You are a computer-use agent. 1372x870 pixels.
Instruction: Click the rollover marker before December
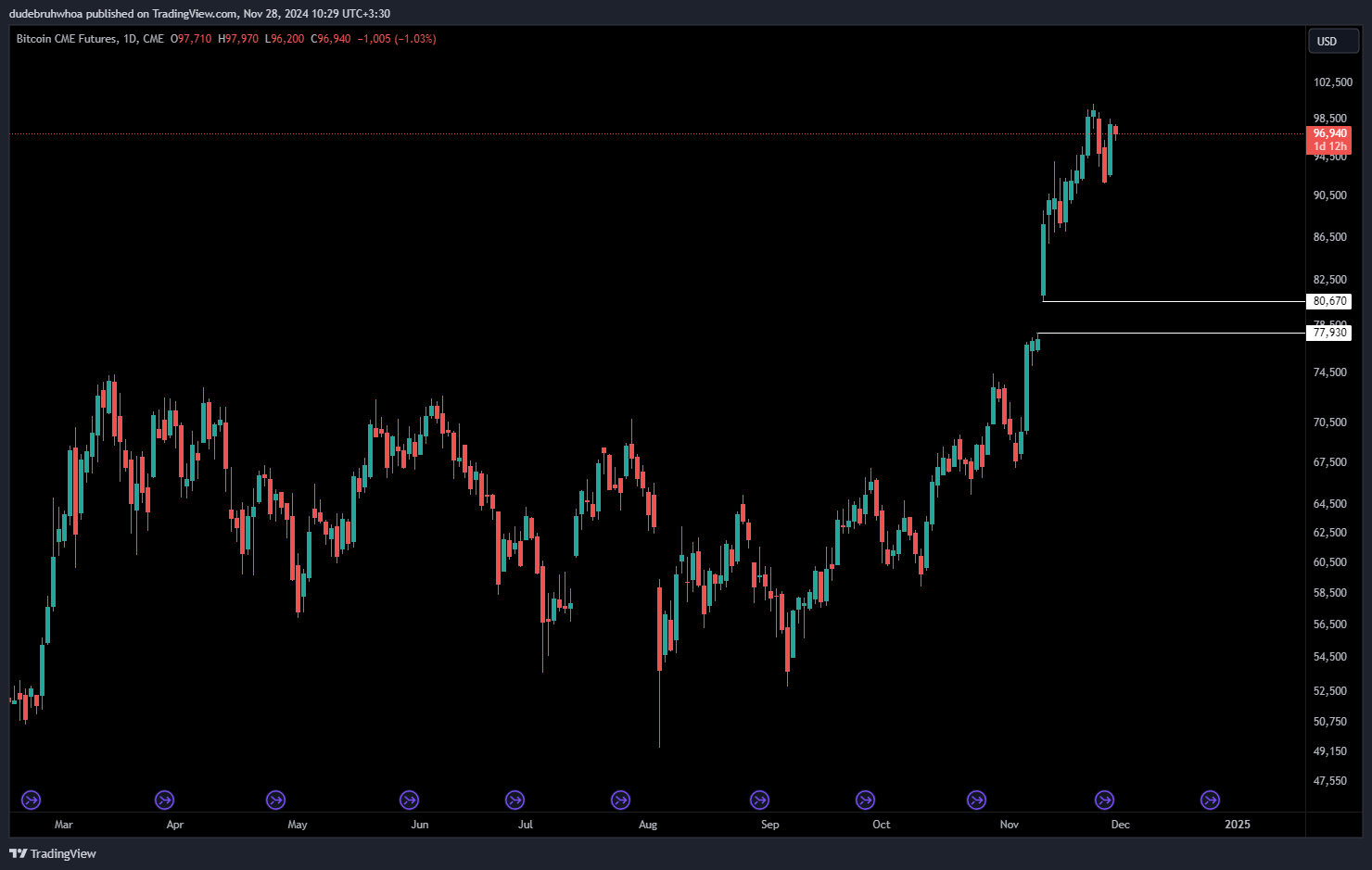pos(1104,800)
